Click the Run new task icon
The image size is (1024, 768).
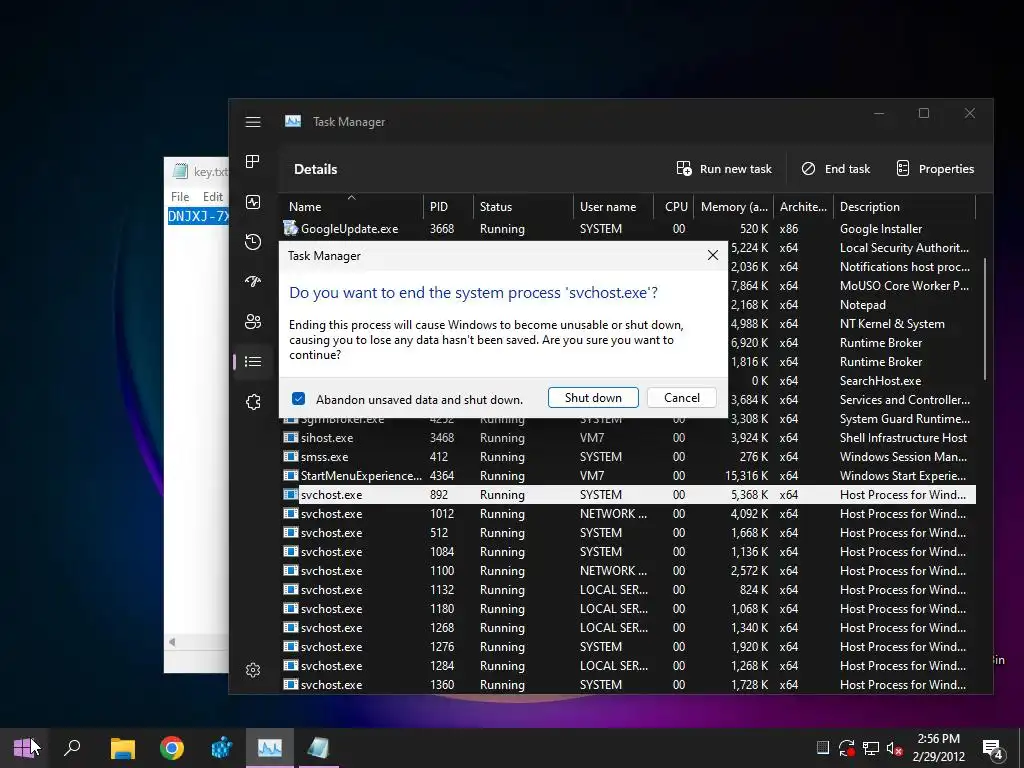[684, 168]
